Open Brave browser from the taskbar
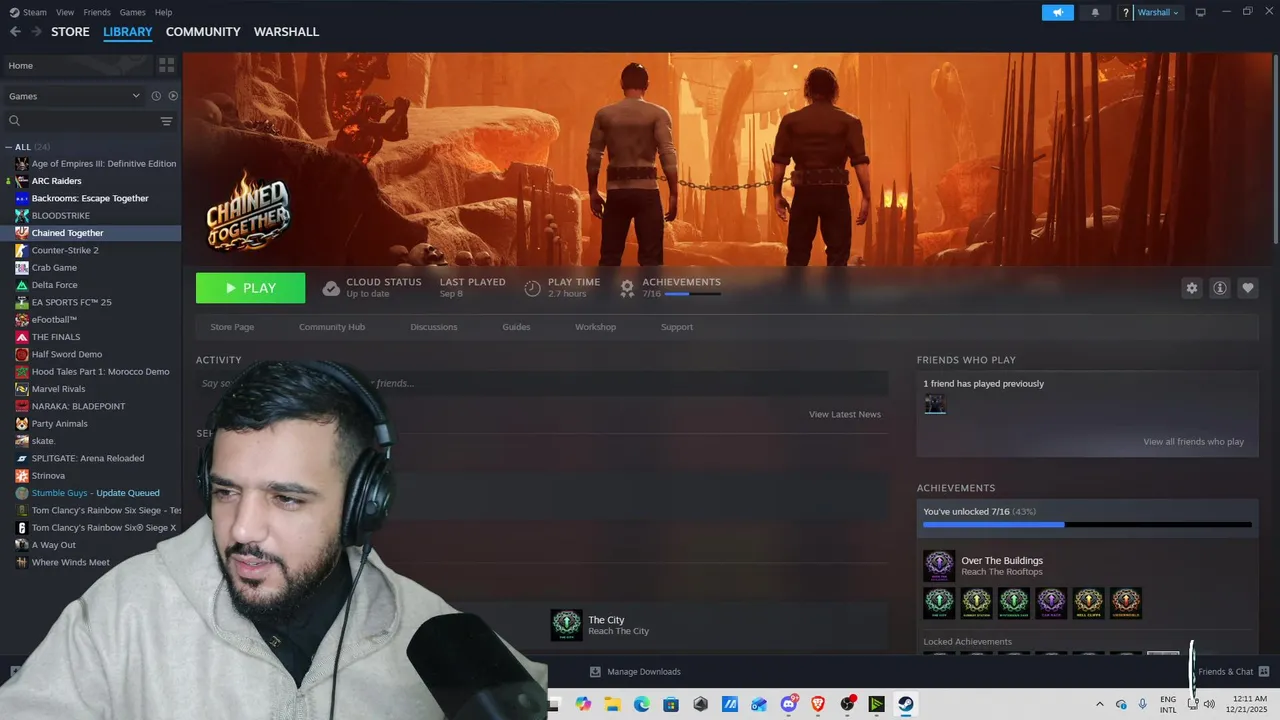The height and width of the screenshot is (720, 1280). coord(818,704)
